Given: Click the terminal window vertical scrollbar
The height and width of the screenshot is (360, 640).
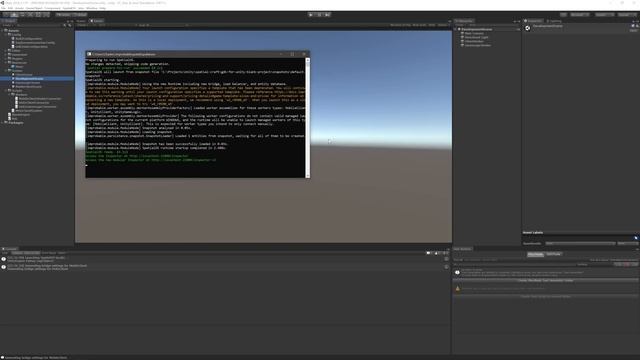Looking at the screenshot, I should [308, 118].
